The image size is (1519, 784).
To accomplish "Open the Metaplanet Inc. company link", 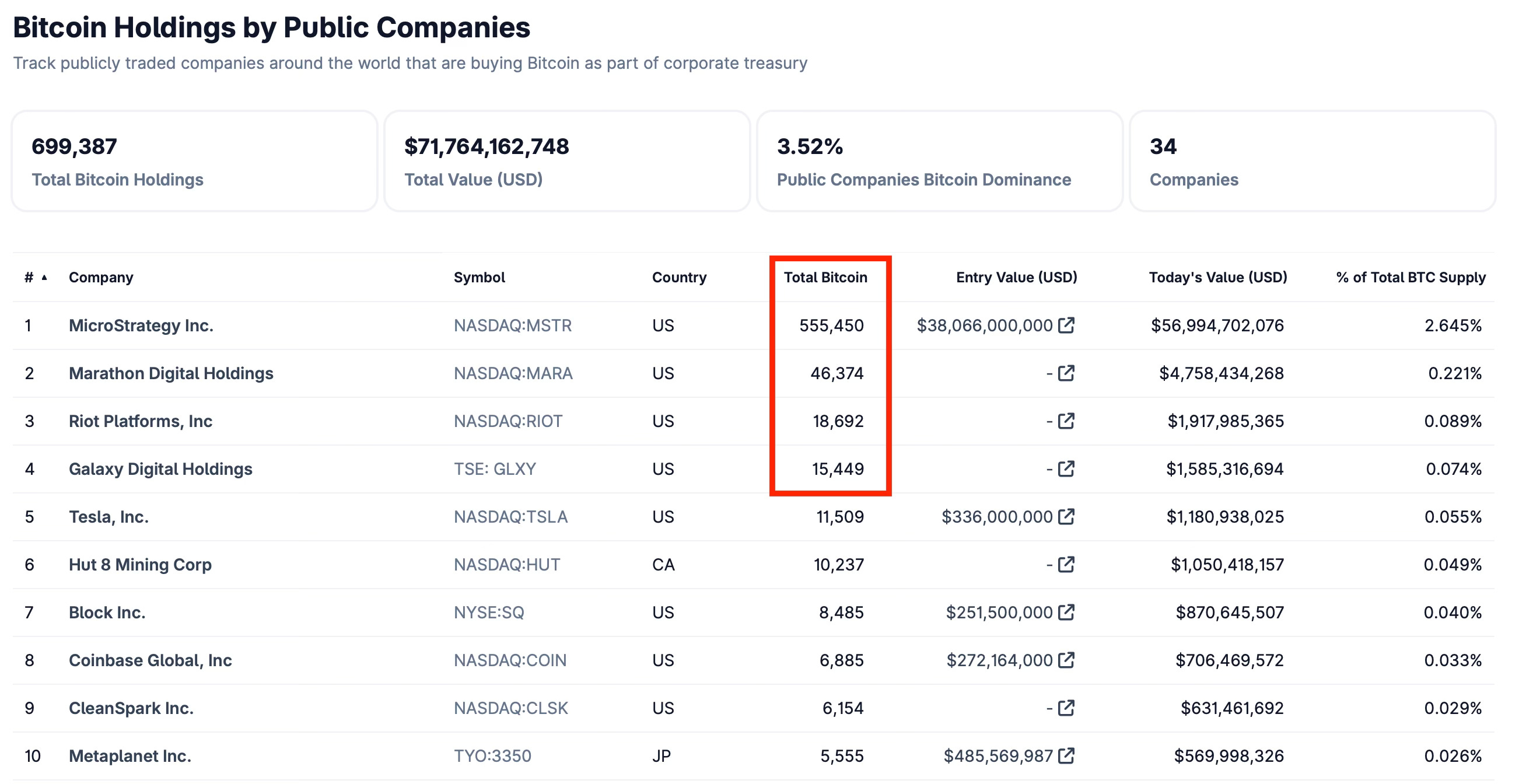I will [x=129, y=755].
